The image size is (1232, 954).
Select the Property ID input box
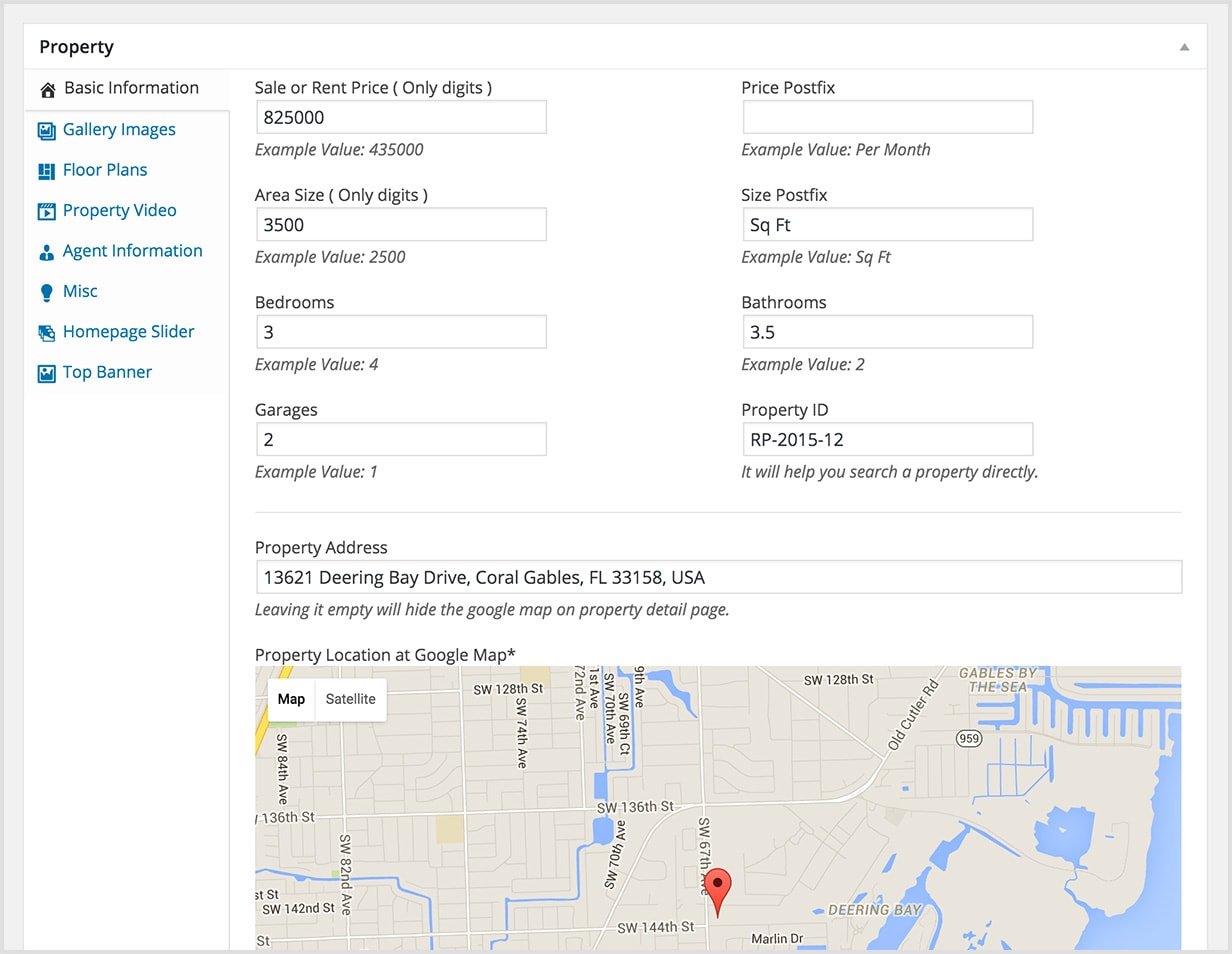pos(887,439)
